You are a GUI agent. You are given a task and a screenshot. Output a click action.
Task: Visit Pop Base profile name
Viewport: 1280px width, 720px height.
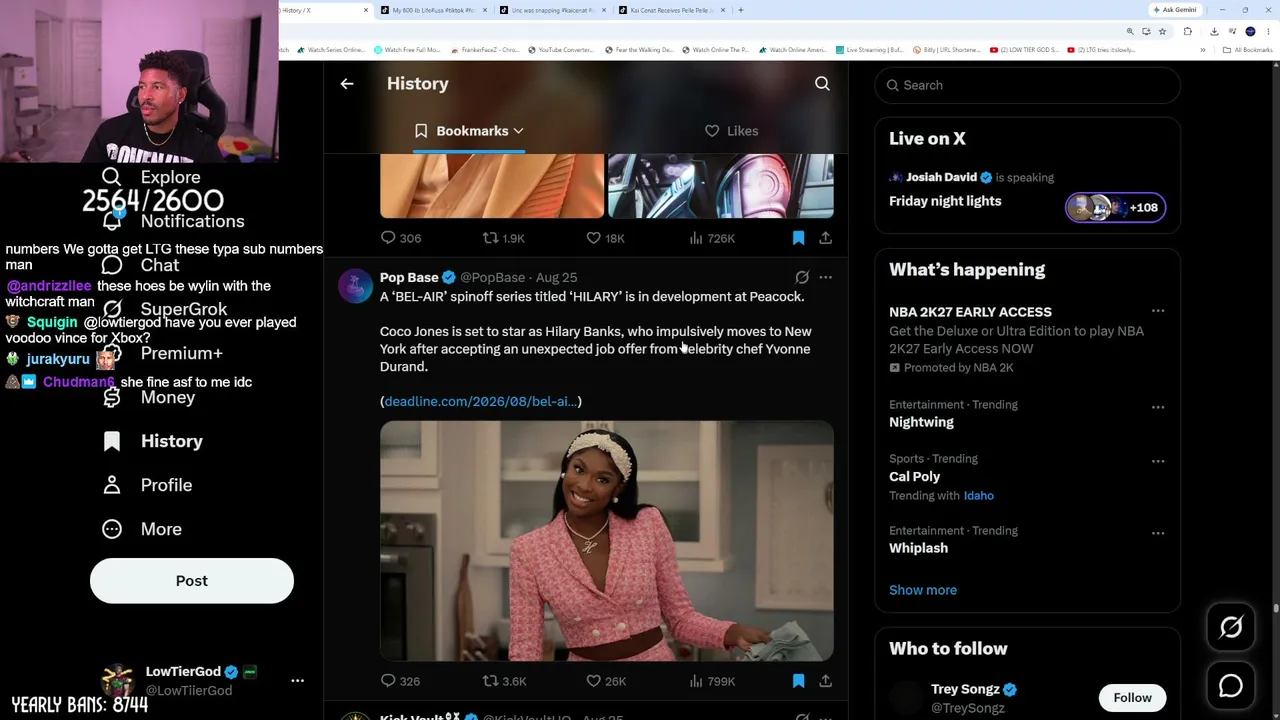pos(409,277)
